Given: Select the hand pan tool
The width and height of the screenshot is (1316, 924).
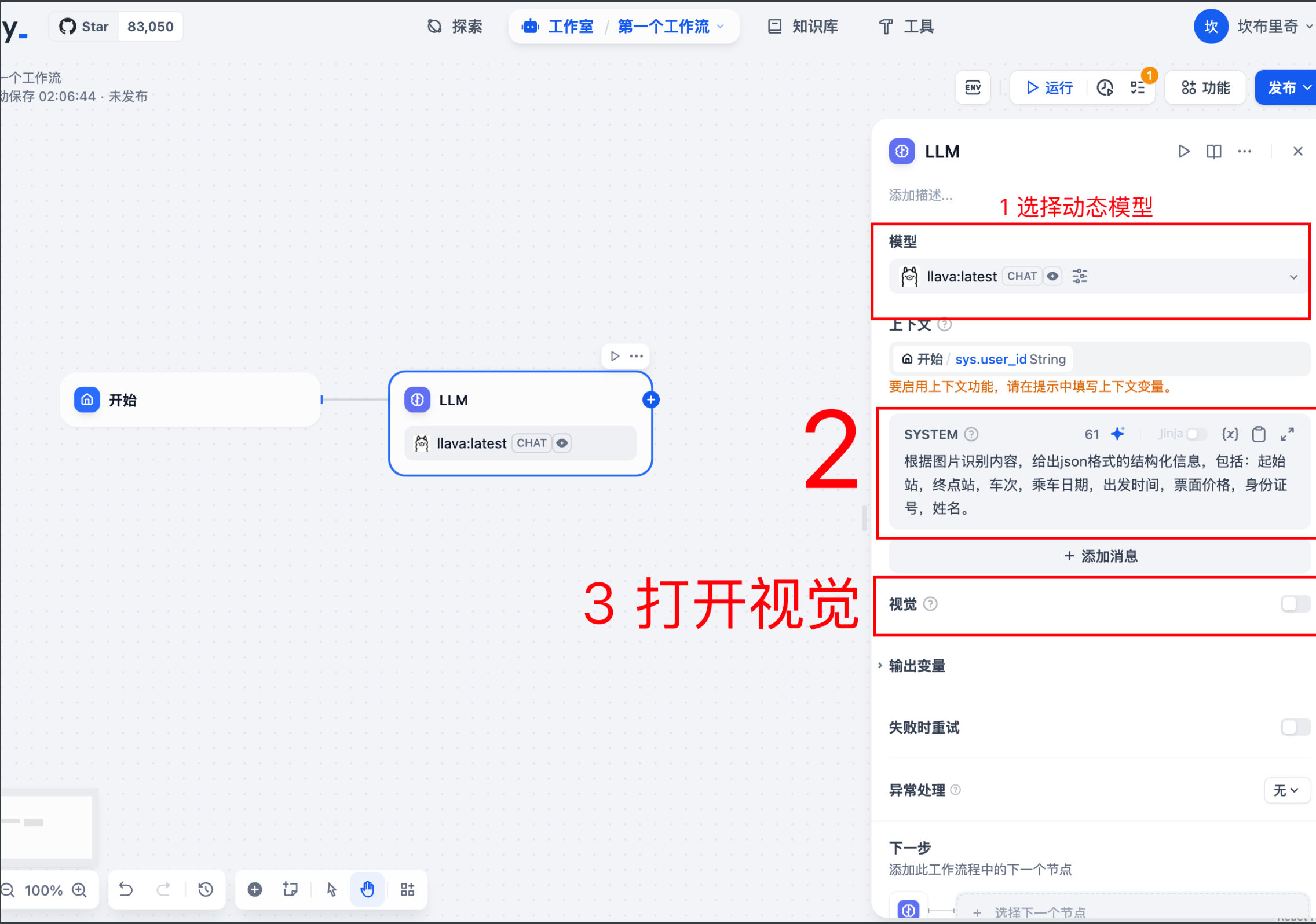Looking at the screenshot, I should 367,889.
